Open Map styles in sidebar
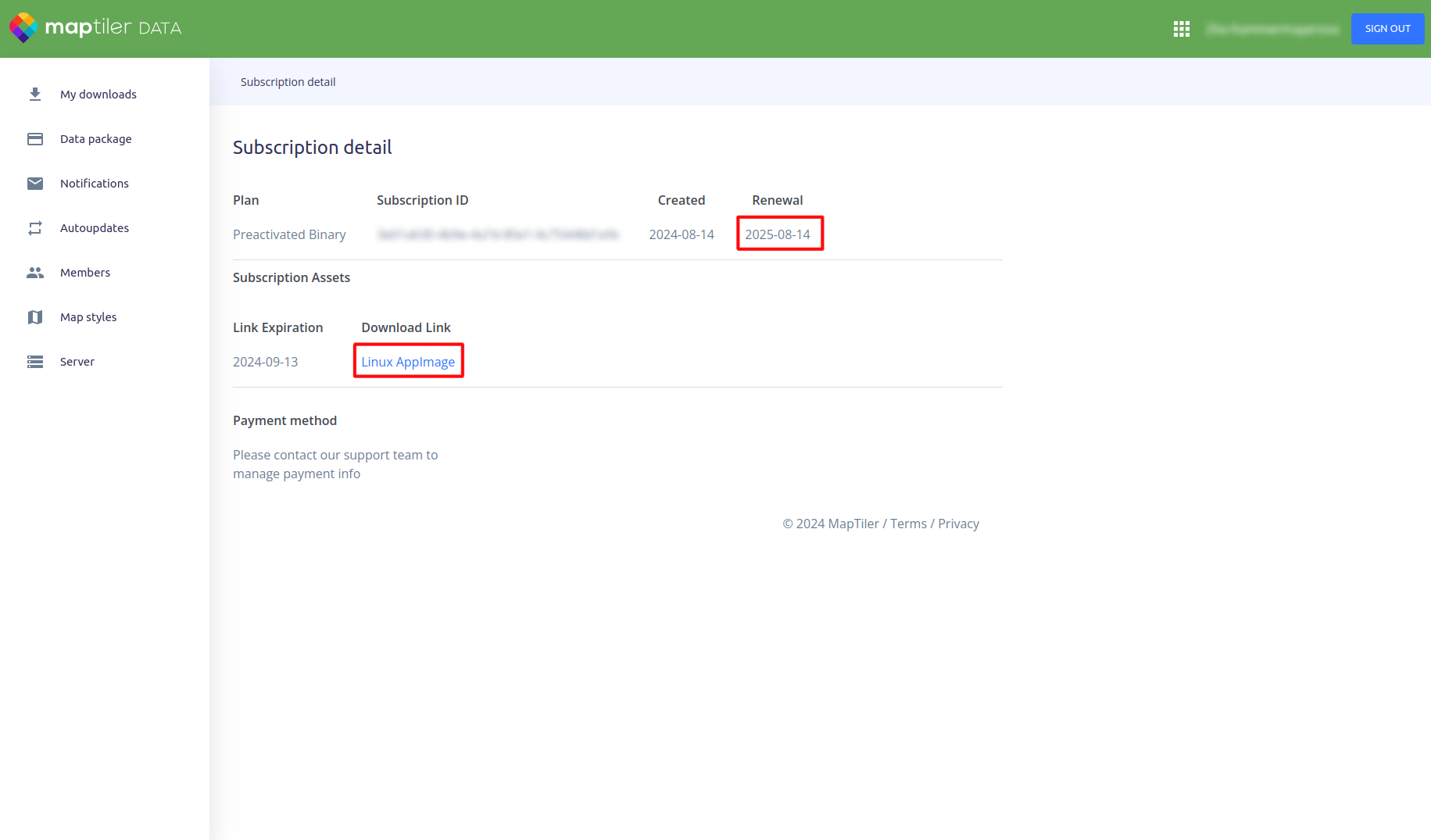The height and width of the screenshot is (840, 1431). point(88,317)
